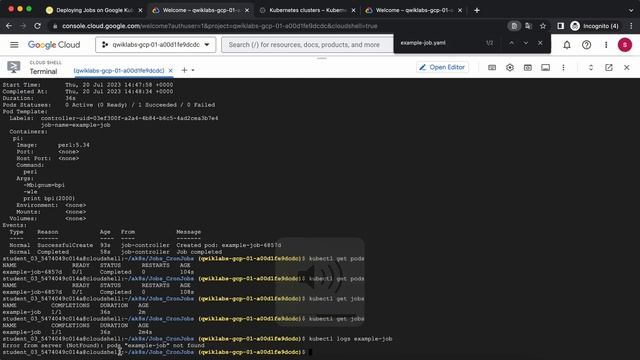The height and width of the screenshot is (360, 640).
Task: Open the translate page icon
Action: pyautogui.click(x=529, y=26)
